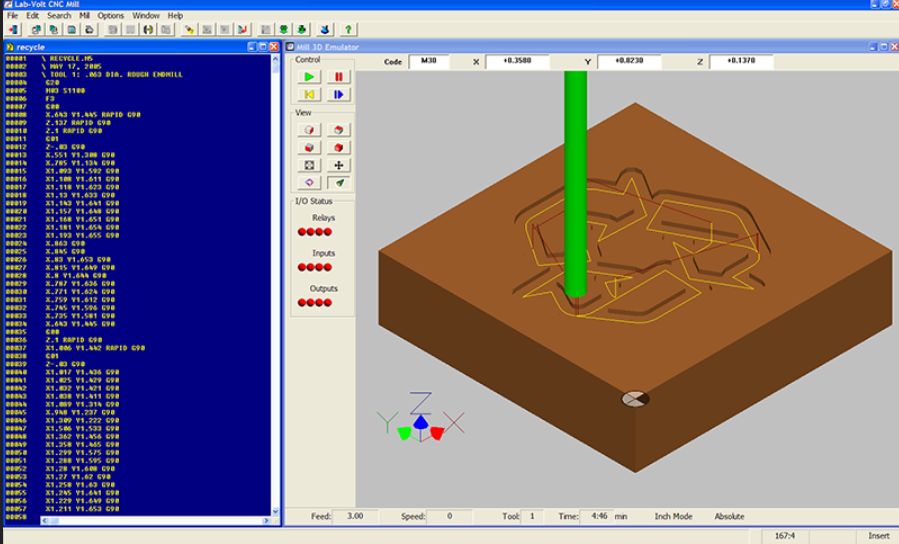Click the first red Relays indicator light
Viewport: 899px width, 544px height.
(302, 232)
